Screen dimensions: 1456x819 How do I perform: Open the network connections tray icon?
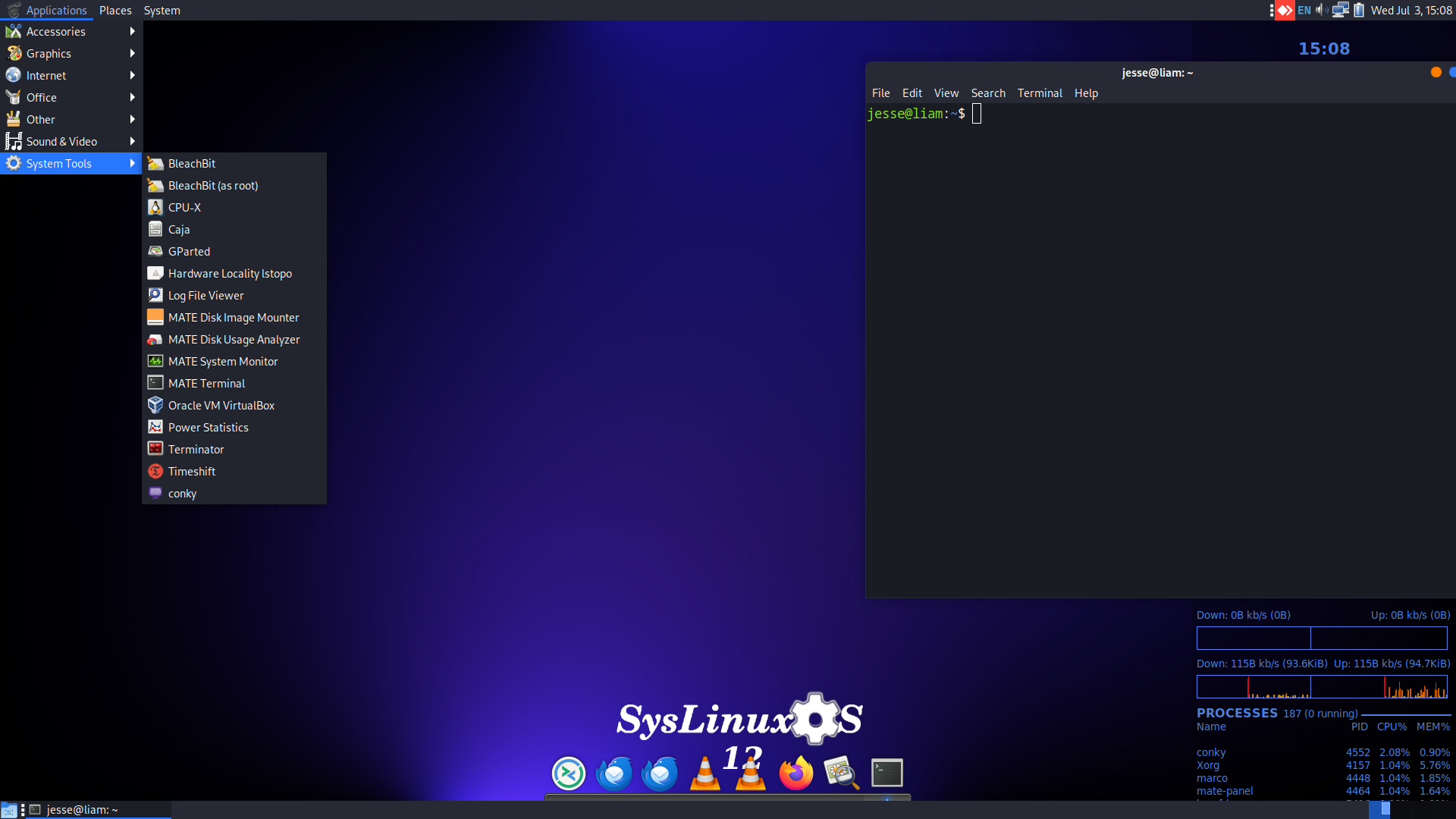[x=1341, y=11]
